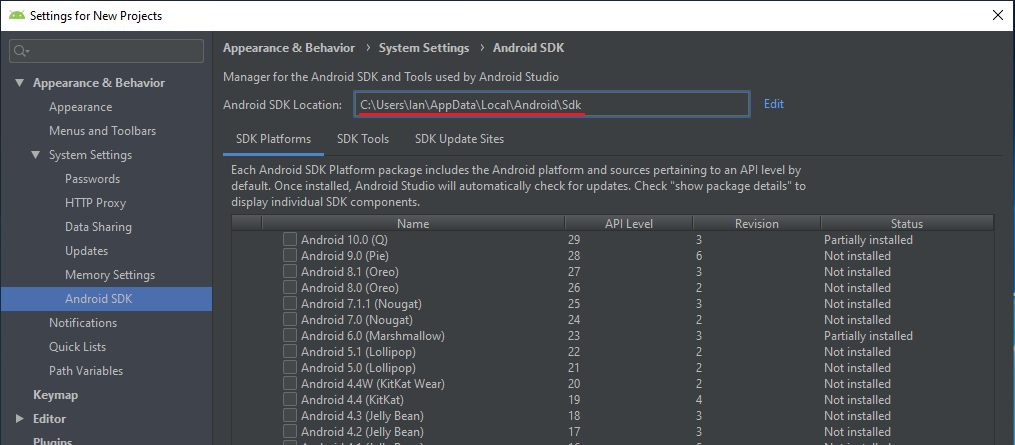Tick the Android 8.0 (Oreo) checkbox
Screen dimensions: 1015x445
coord(290,288)
